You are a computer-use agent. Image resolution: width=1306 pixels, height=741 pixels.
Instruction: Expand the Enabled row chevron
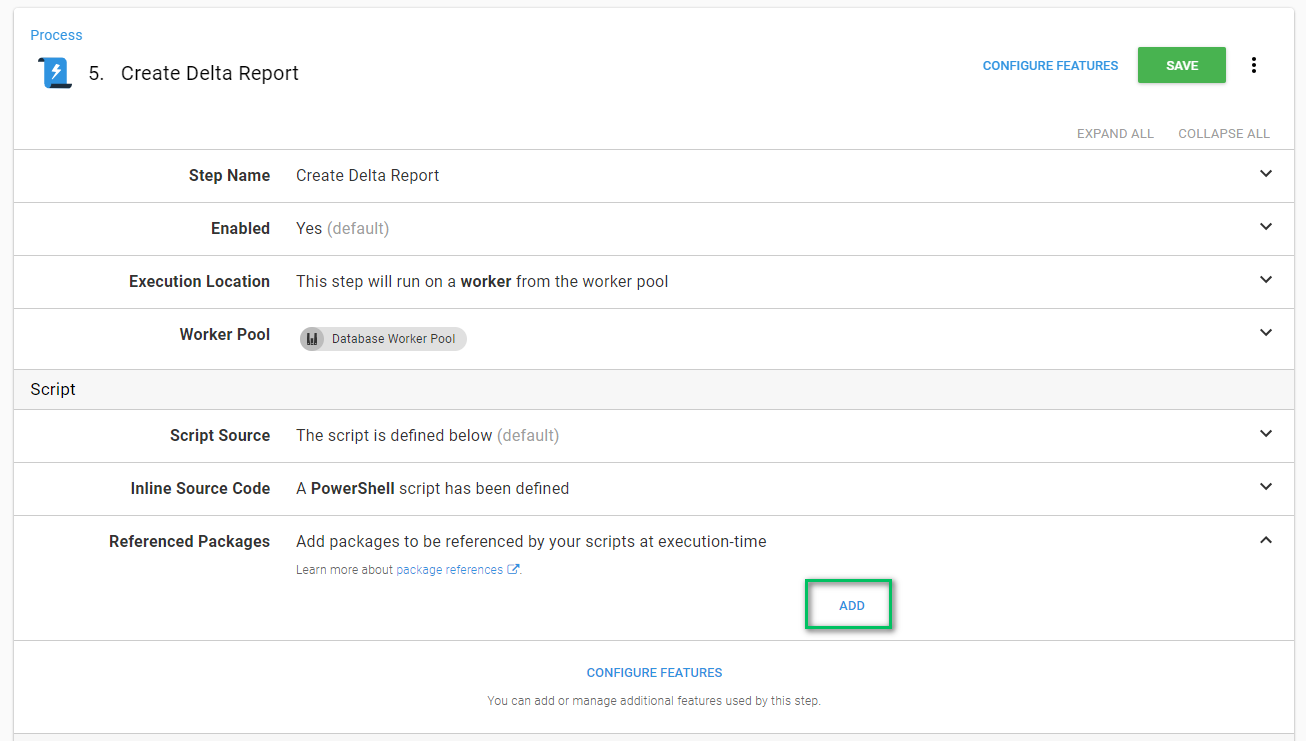pyautogui.click(x=1266, y=227)
